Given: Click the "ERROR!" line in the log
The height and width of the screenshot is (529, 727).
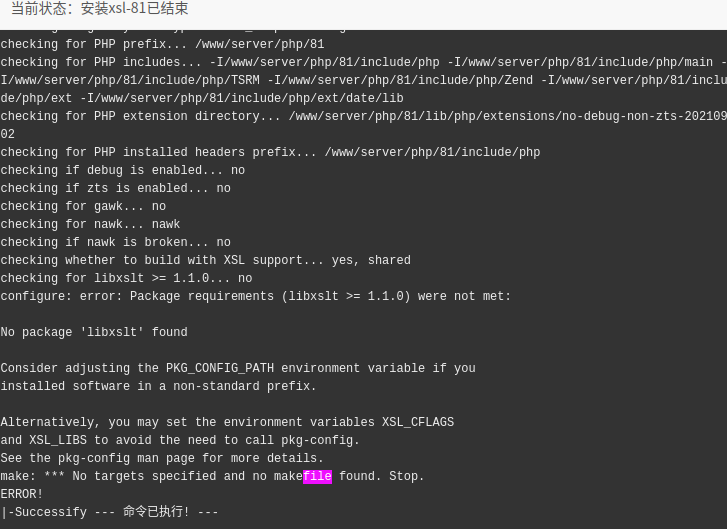Looking at the screenshot, I should 22,494.
